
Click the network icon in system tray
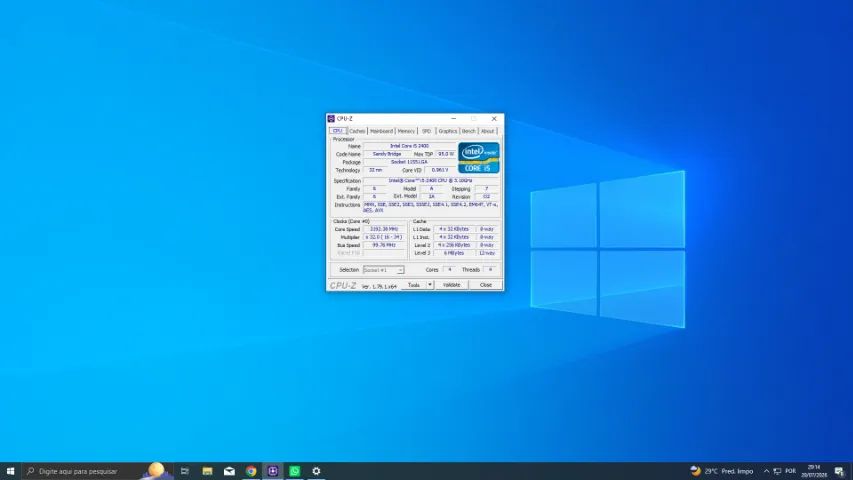pyautogui.click(x=777, y=471)
